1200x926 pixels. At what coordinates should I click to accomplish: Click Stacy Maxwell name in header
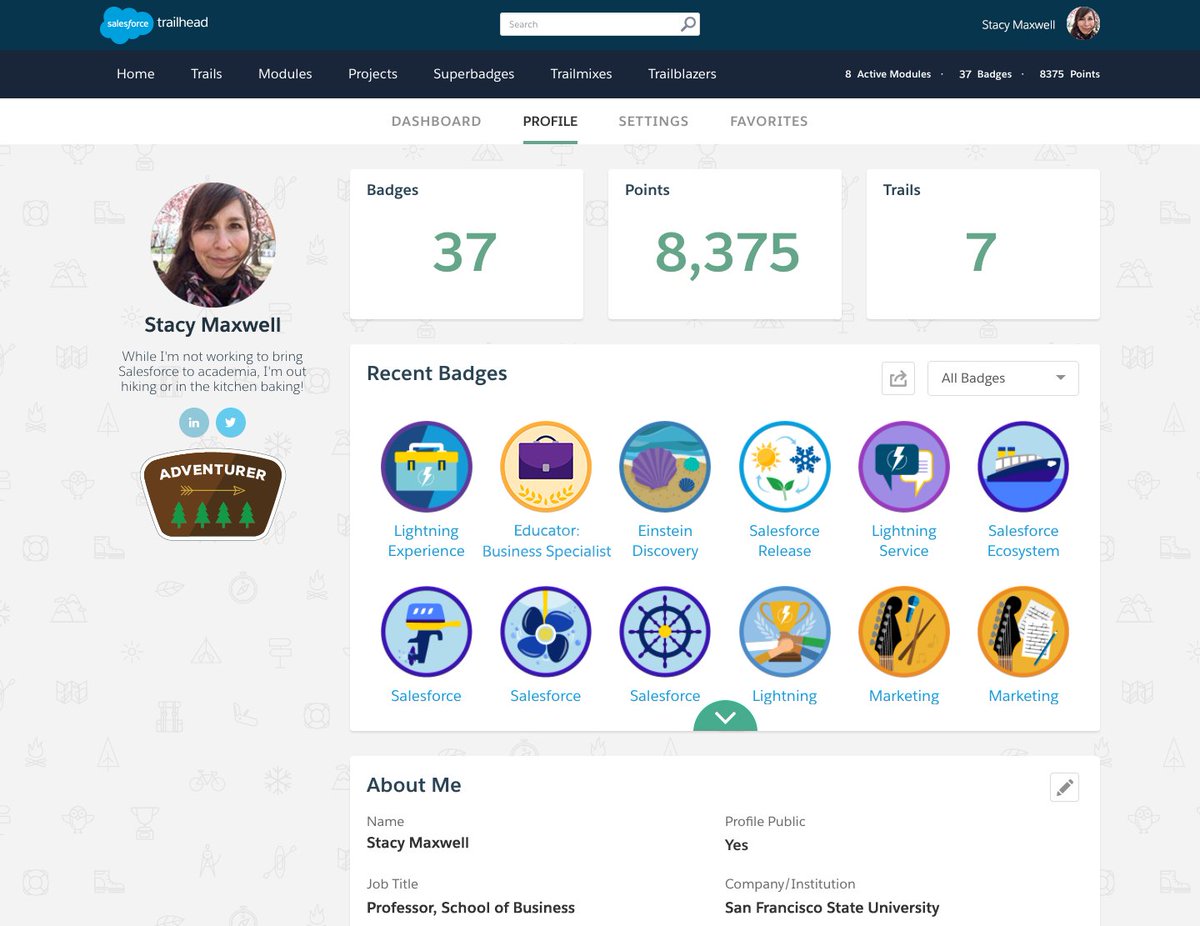[1018, 25]
